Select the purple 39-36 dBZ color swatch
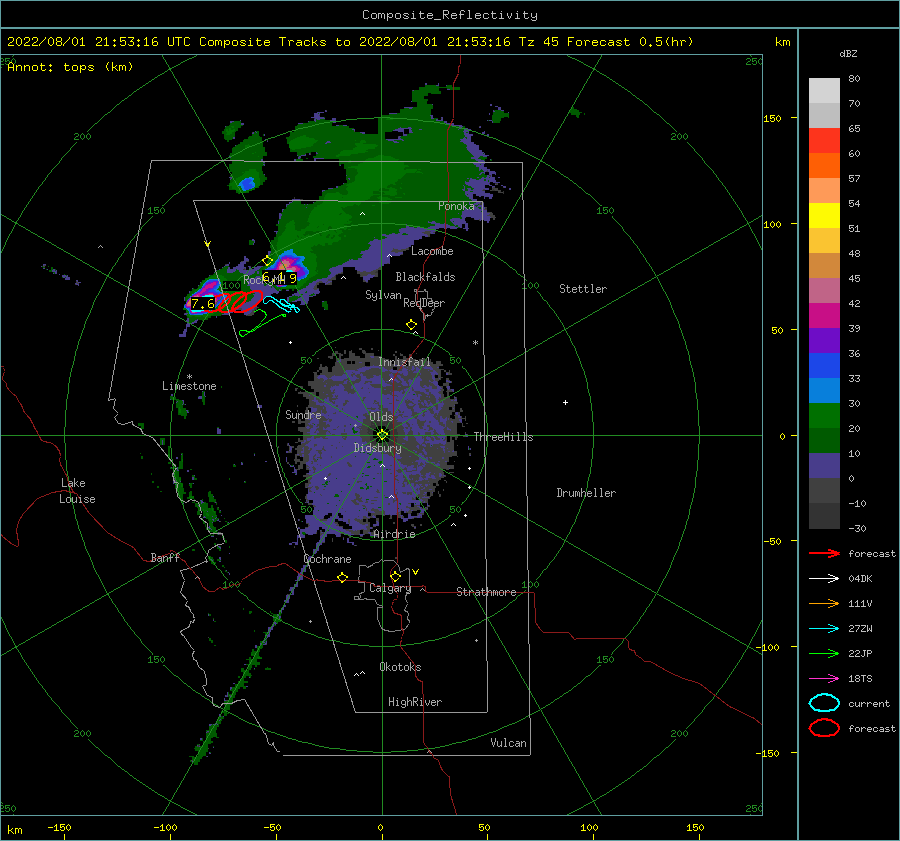The width and height of the screenshot is (900, 841). tap(824, 341)
